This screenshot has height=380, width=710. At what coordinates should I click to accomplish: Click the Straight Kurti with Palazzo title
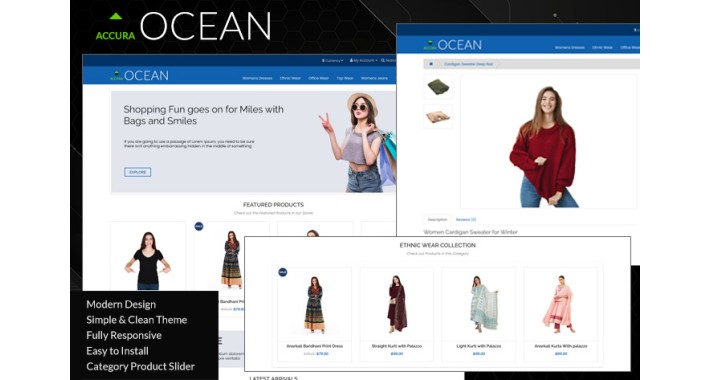tap(397, 346)
